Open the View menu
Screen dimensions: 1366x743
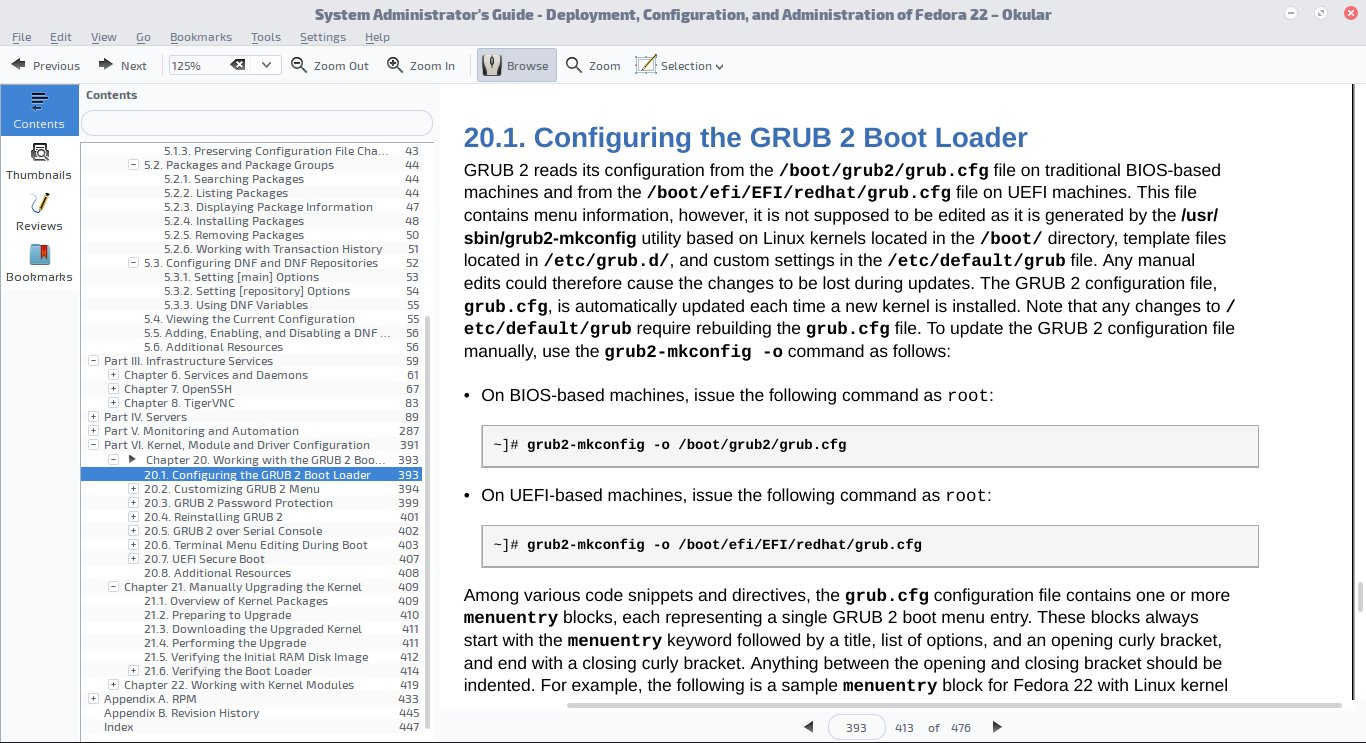pos(104,37)
